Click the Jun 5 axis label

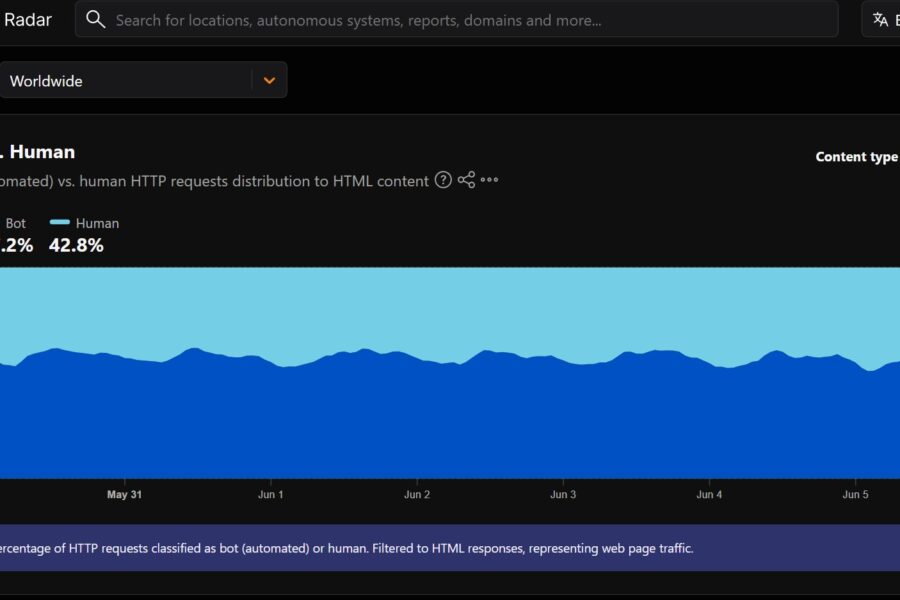pyautogui.click(x=855, y=494)
